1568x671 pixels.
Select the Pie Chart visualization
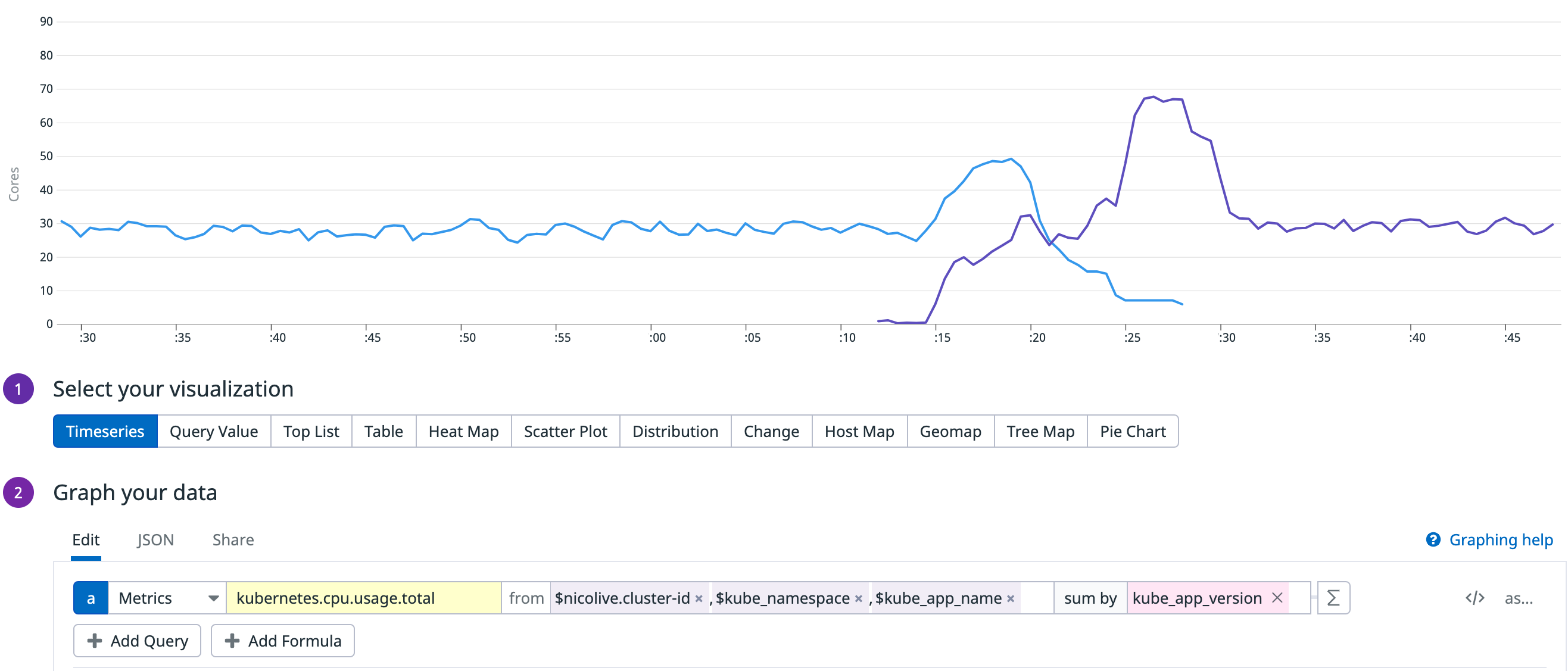pos(1132,430)
